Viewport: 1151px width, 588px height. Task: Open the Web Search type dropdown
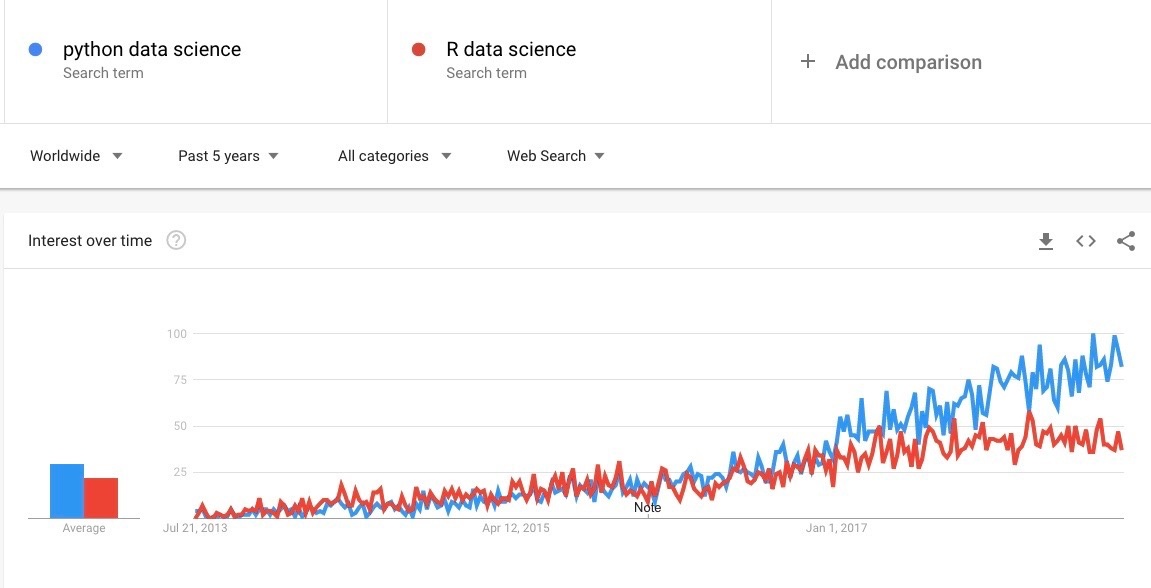(x=554, y=156)
